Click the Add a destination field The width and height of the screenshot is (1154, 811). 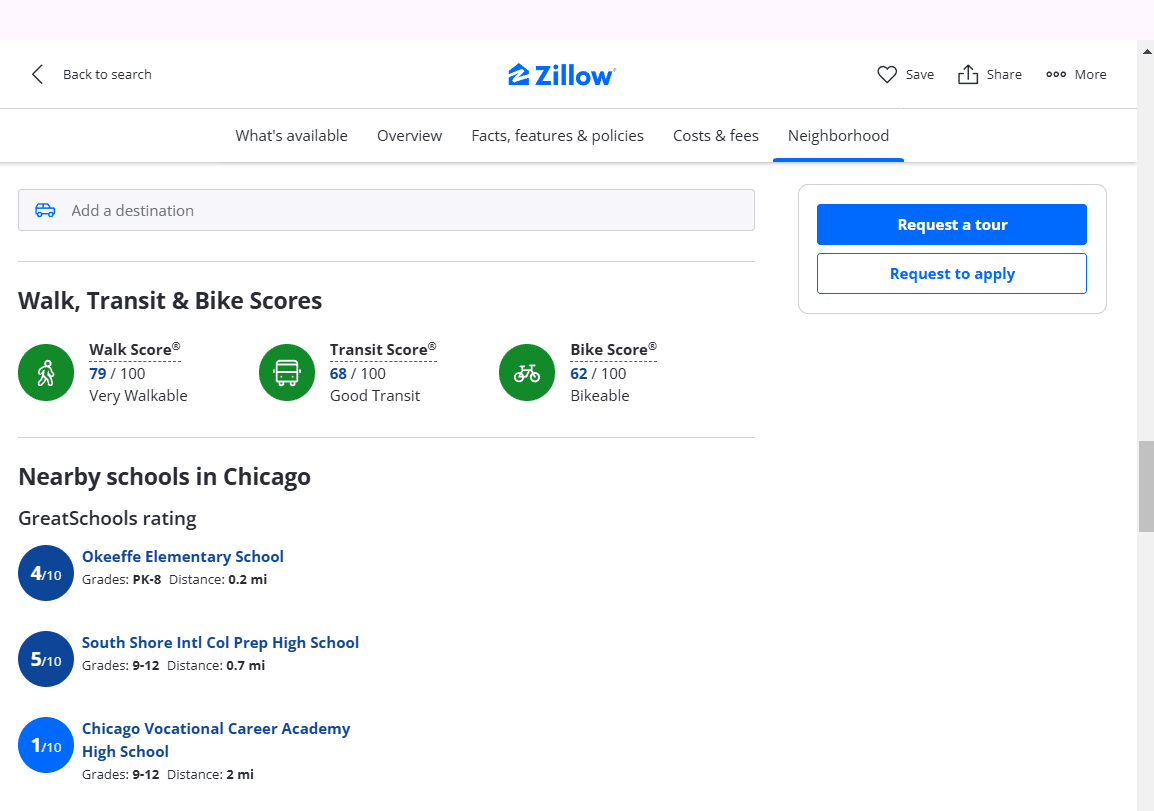[x=400, y=210]
